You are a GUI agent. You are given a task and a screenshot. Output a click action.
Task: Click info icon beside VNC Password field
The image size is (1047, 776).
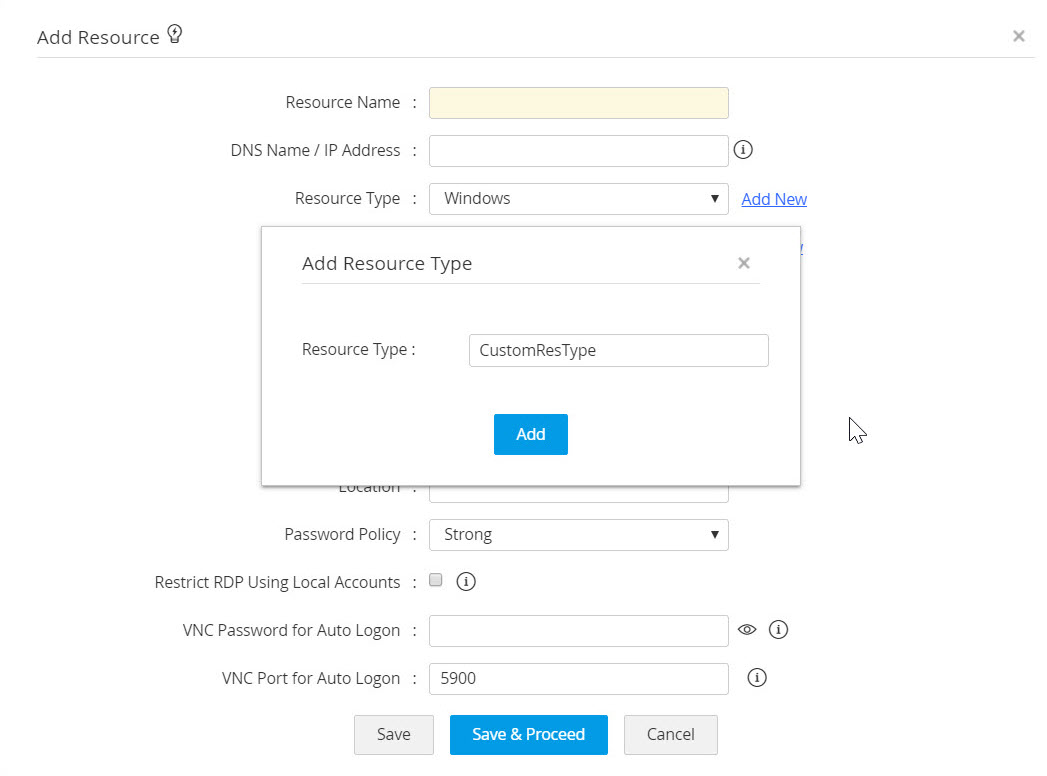click(x=780, y=630)
